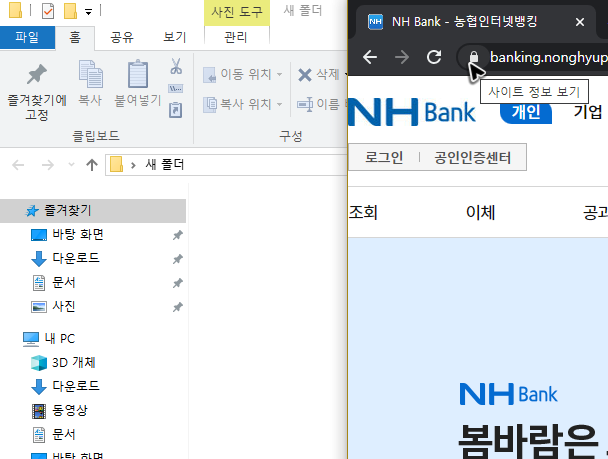This screenshot has height=459, width=608.
Task: Click the pin icon next to 다운로드
Action: (178, 259)
